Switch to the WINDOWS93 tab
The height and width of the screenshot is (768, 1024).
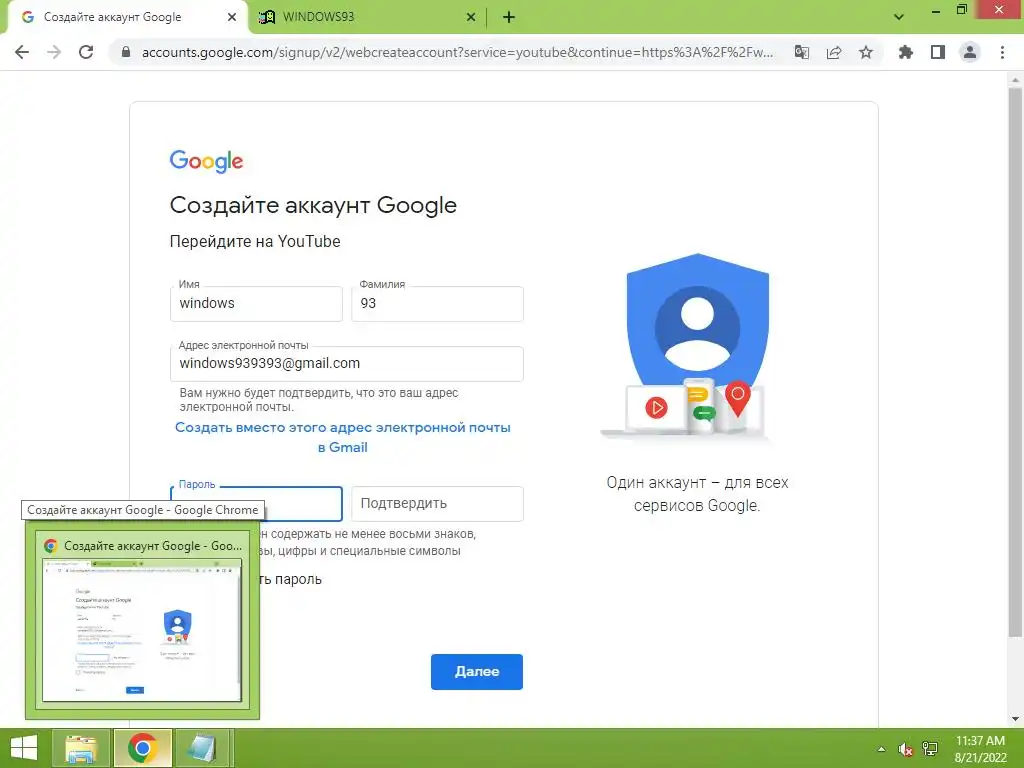pos(367,18)
